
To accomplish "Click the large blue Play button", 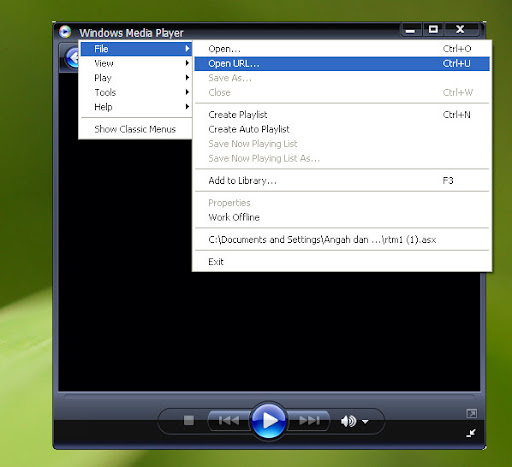I will pyautogui.click(x=269, y=420).
